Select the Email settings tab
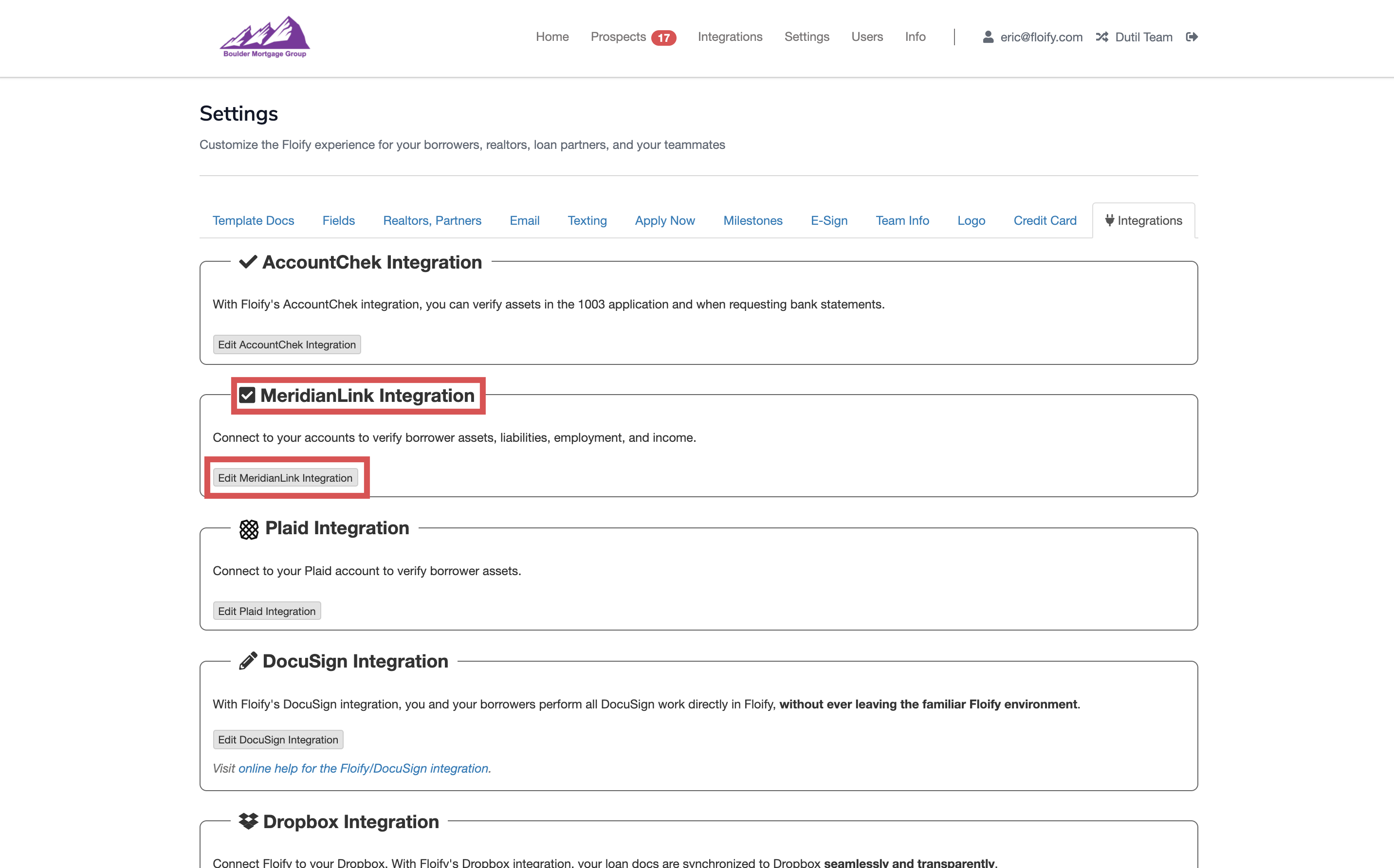 (524, 220)
